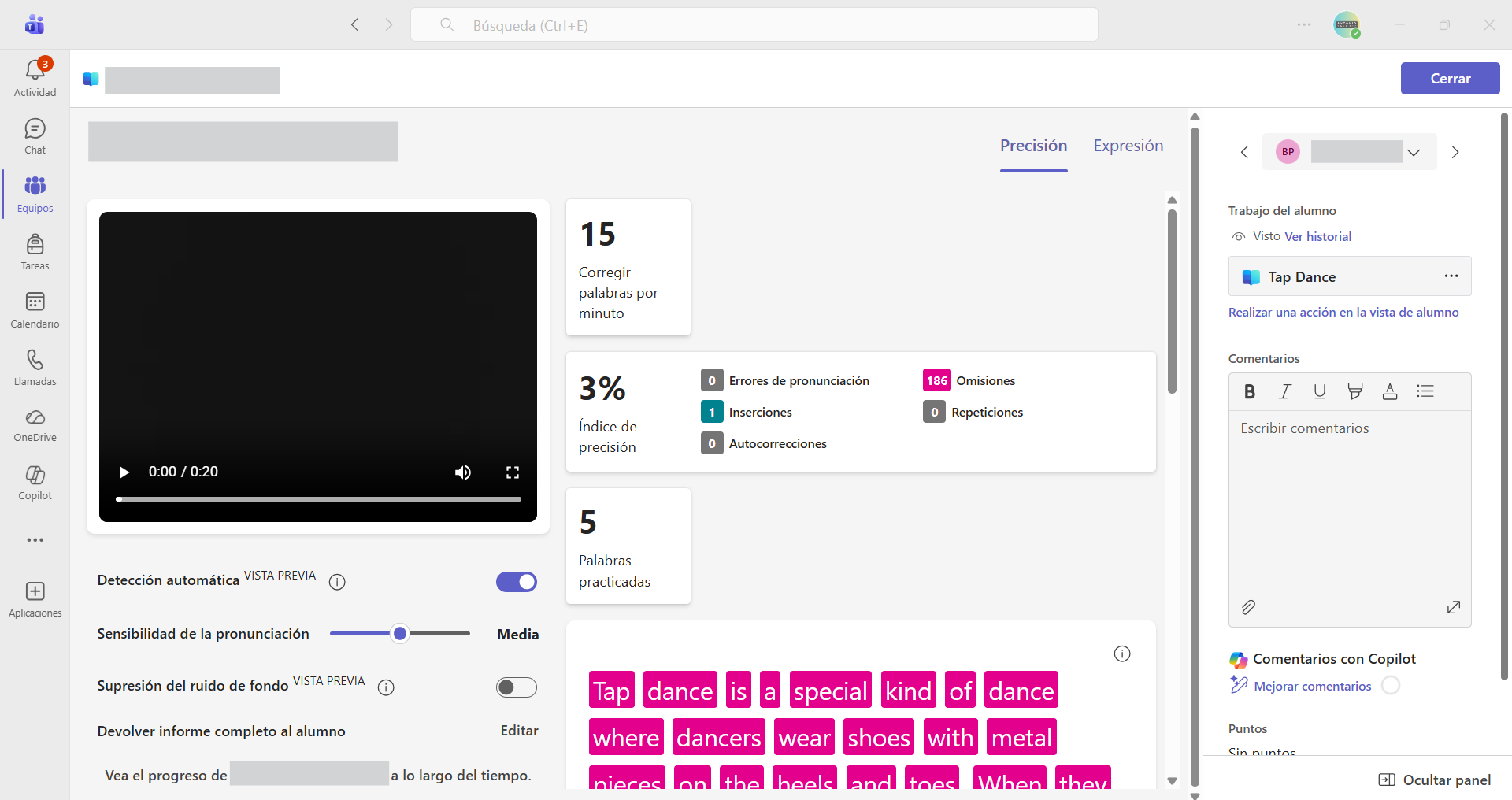This screenshot has height=800, width=1512.
Task: Adjust Sensibilidad de la pronunciación slider
Action: (x=400, y=634)
